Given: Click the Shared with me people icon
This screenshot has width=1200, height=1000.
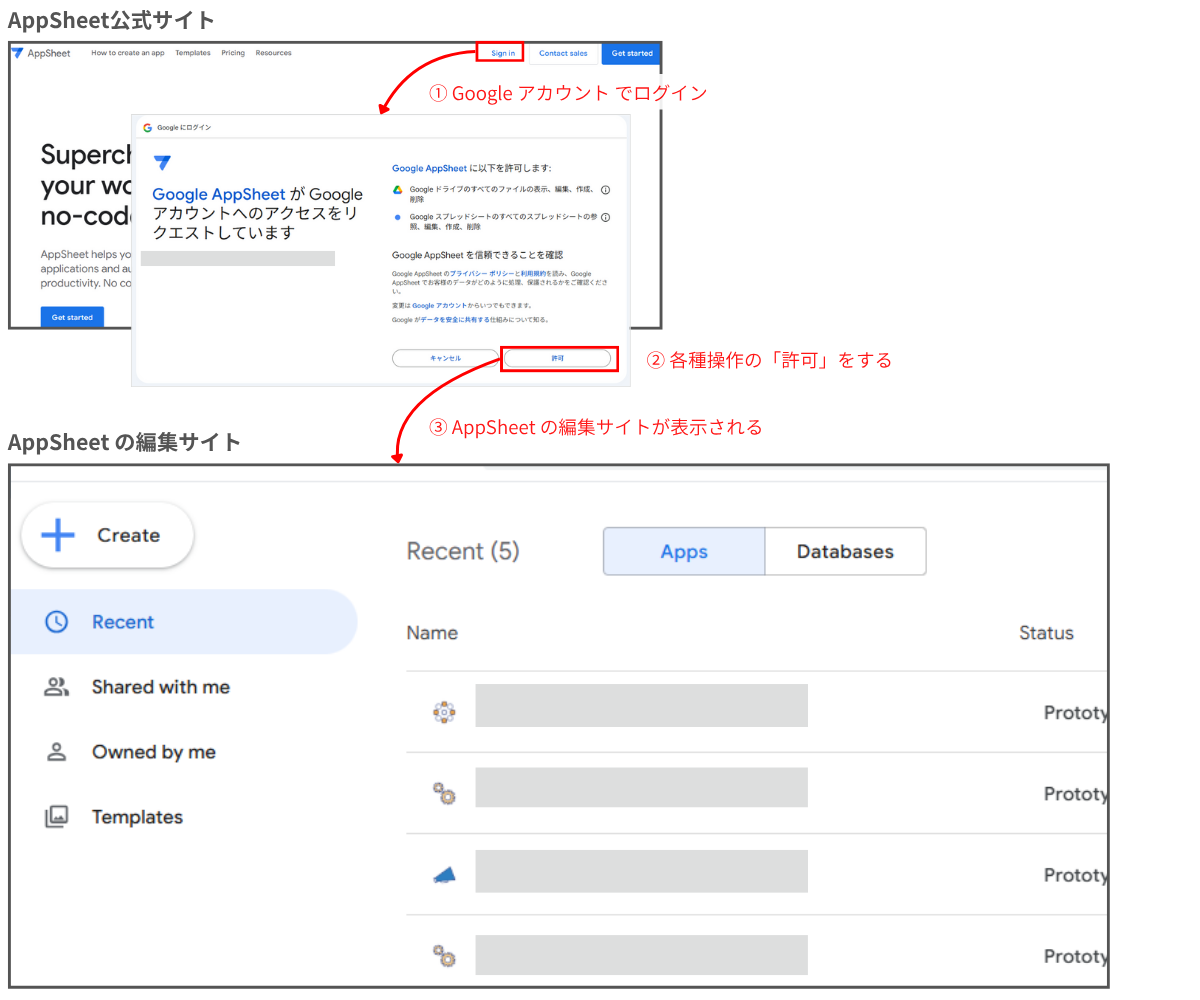Looking at the screenshot, I should (55, 686).
